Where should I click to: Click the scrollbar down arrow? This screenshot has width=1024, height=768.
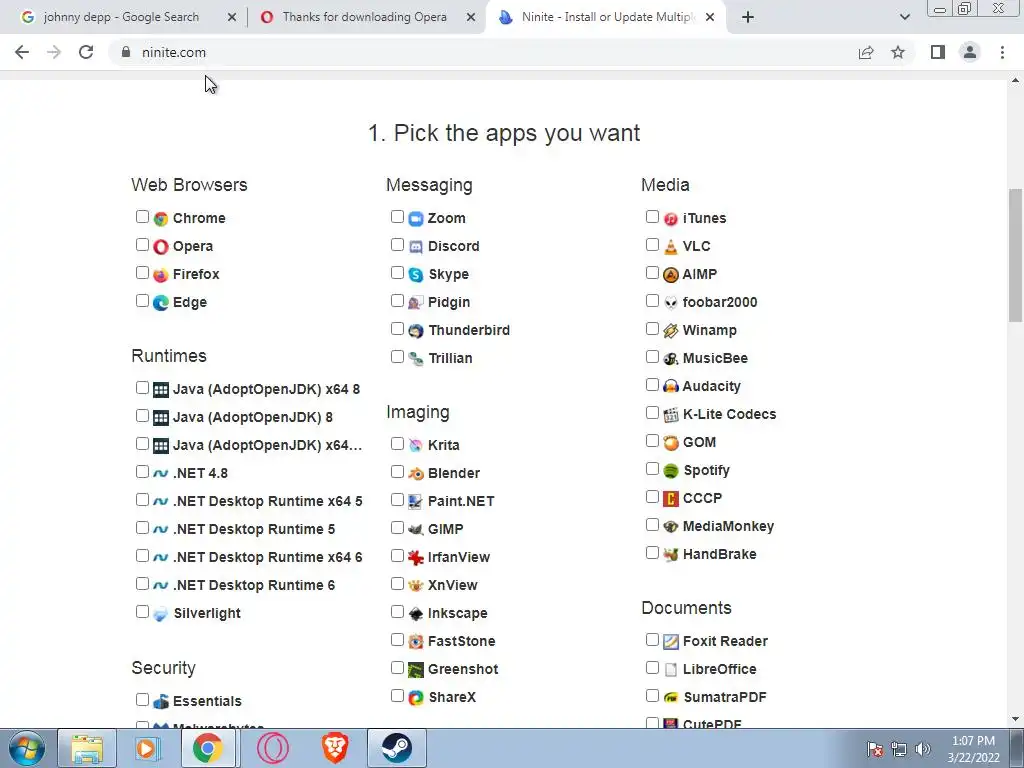click(1015, 719)
